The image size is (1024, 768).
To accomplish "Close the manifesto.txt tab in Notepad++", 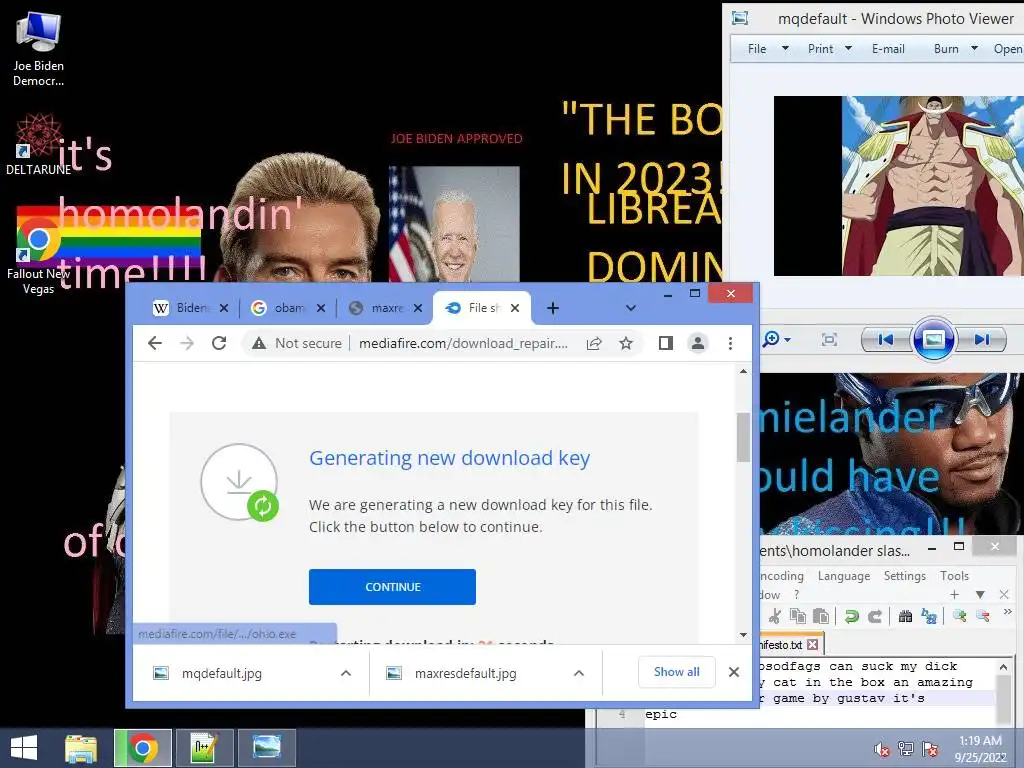I will click(x=812, y=645).
